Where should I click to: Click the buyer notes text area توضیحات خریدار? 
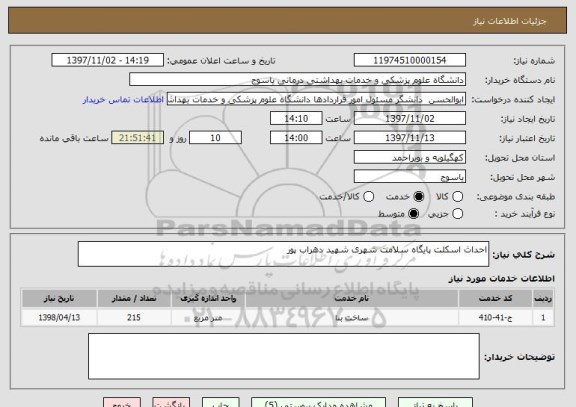(x=284, y=356)
